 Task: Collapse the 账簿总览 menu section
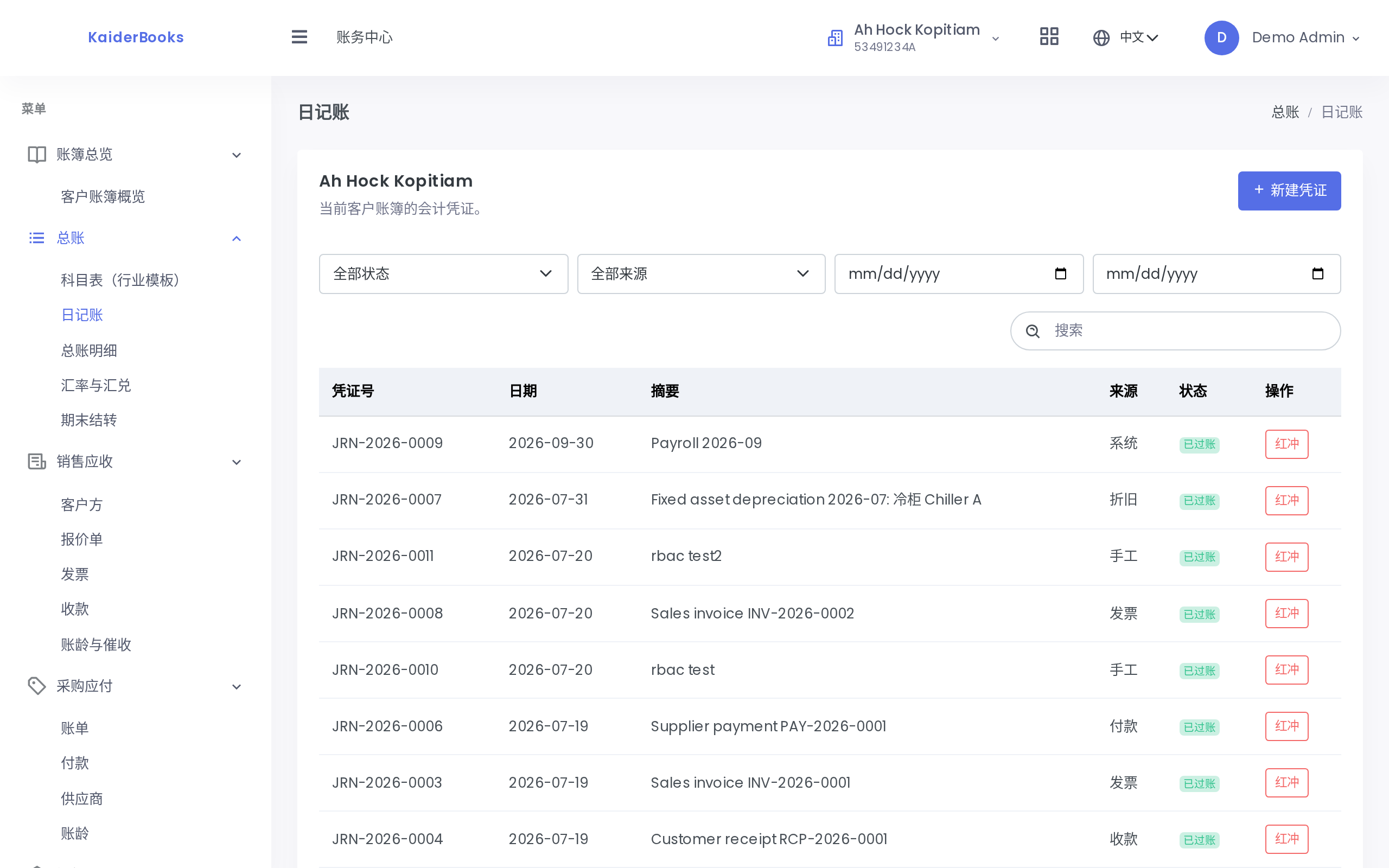(237, 155)
